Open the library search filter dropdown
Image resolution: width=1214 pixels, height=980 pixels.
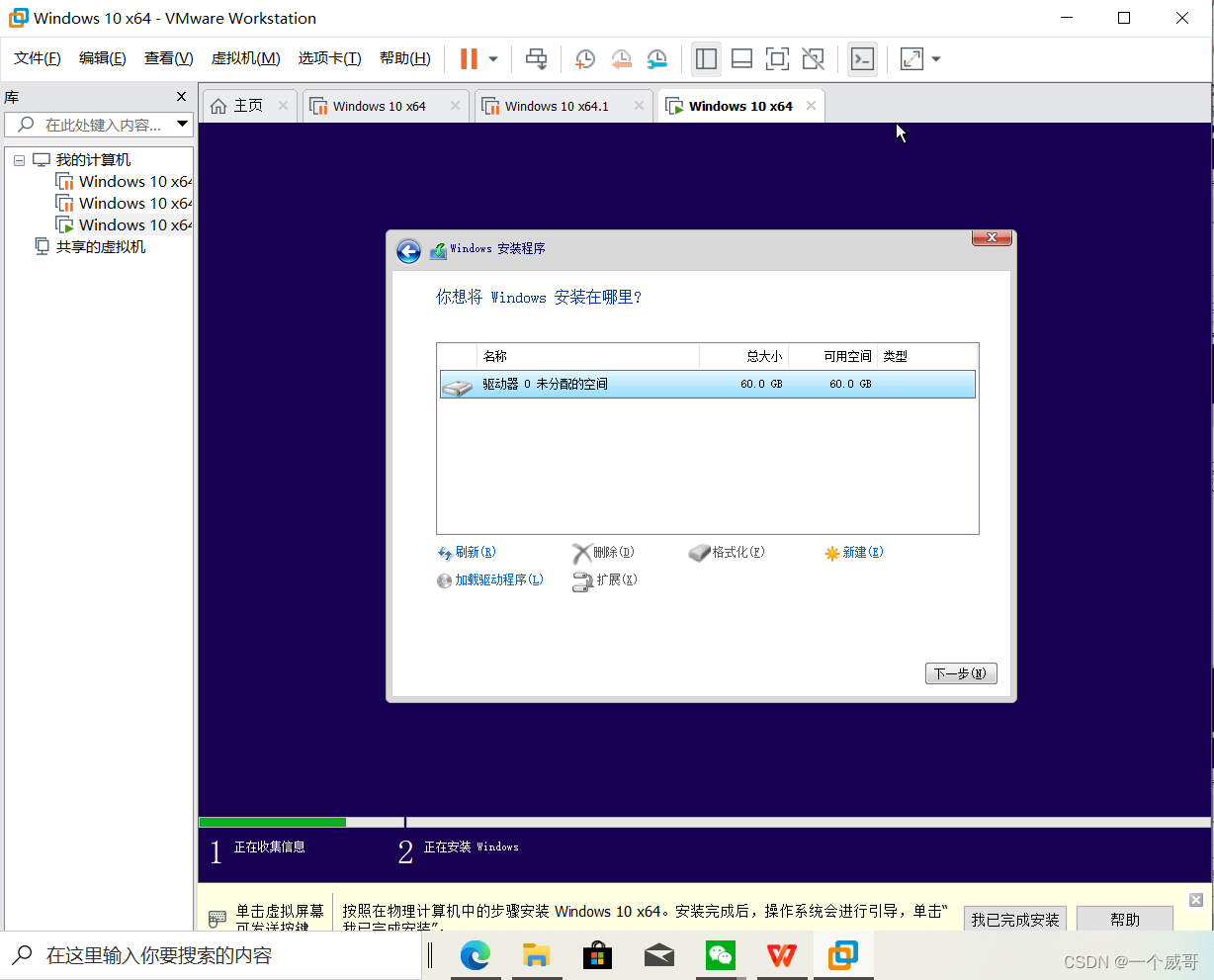coord(183,125)
